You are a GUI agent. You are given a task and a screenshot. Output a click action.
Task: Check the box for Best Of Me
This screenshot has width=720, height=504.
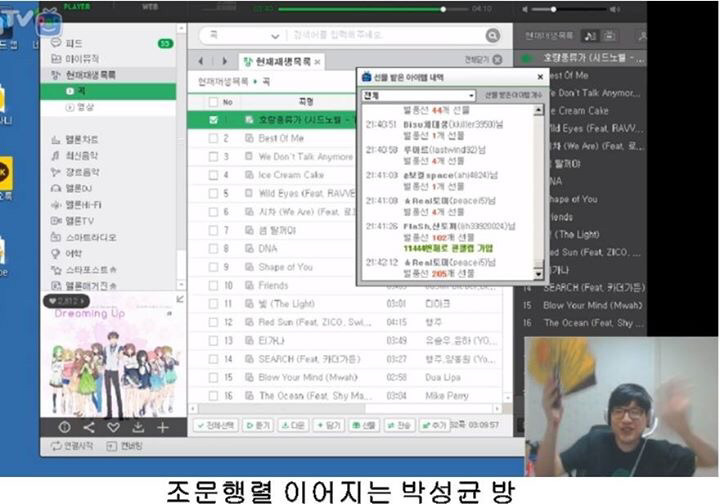click(213, 138)
